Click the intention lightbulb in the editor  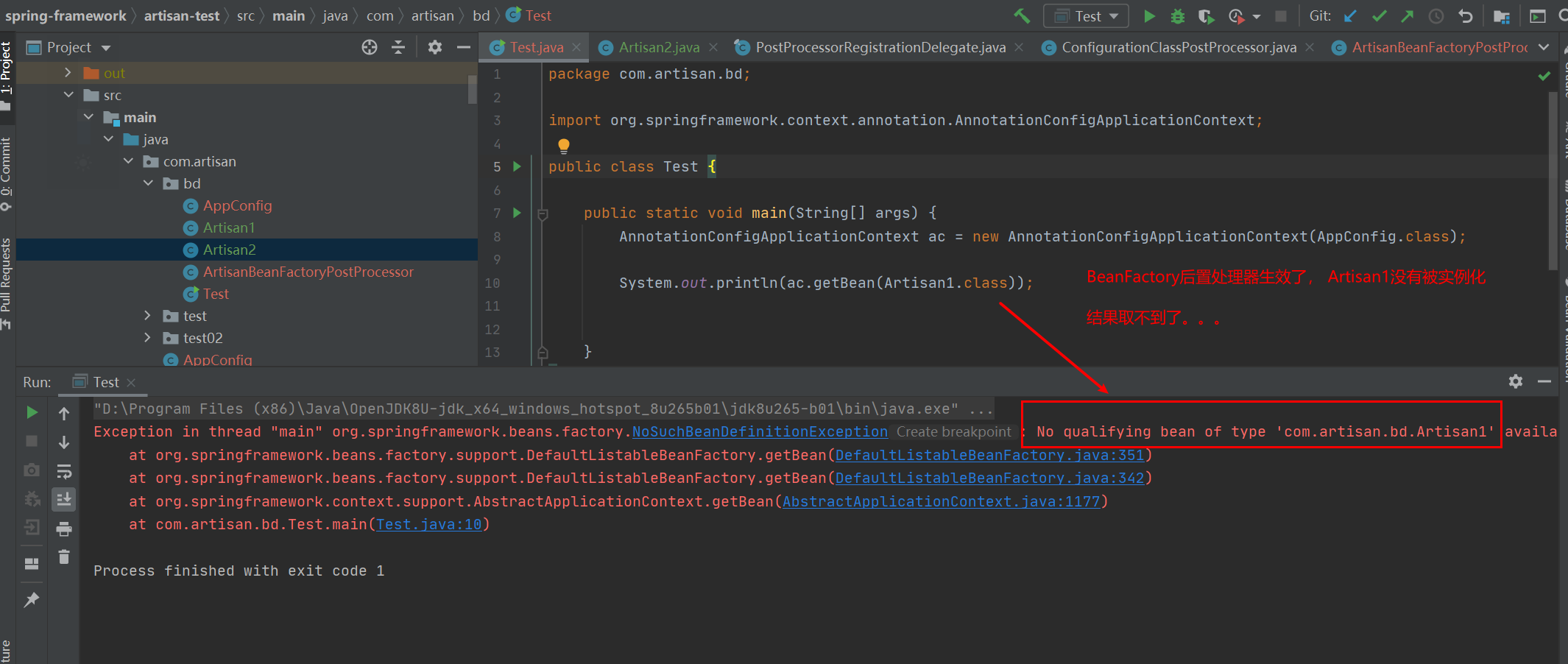(x=564, y=145)
